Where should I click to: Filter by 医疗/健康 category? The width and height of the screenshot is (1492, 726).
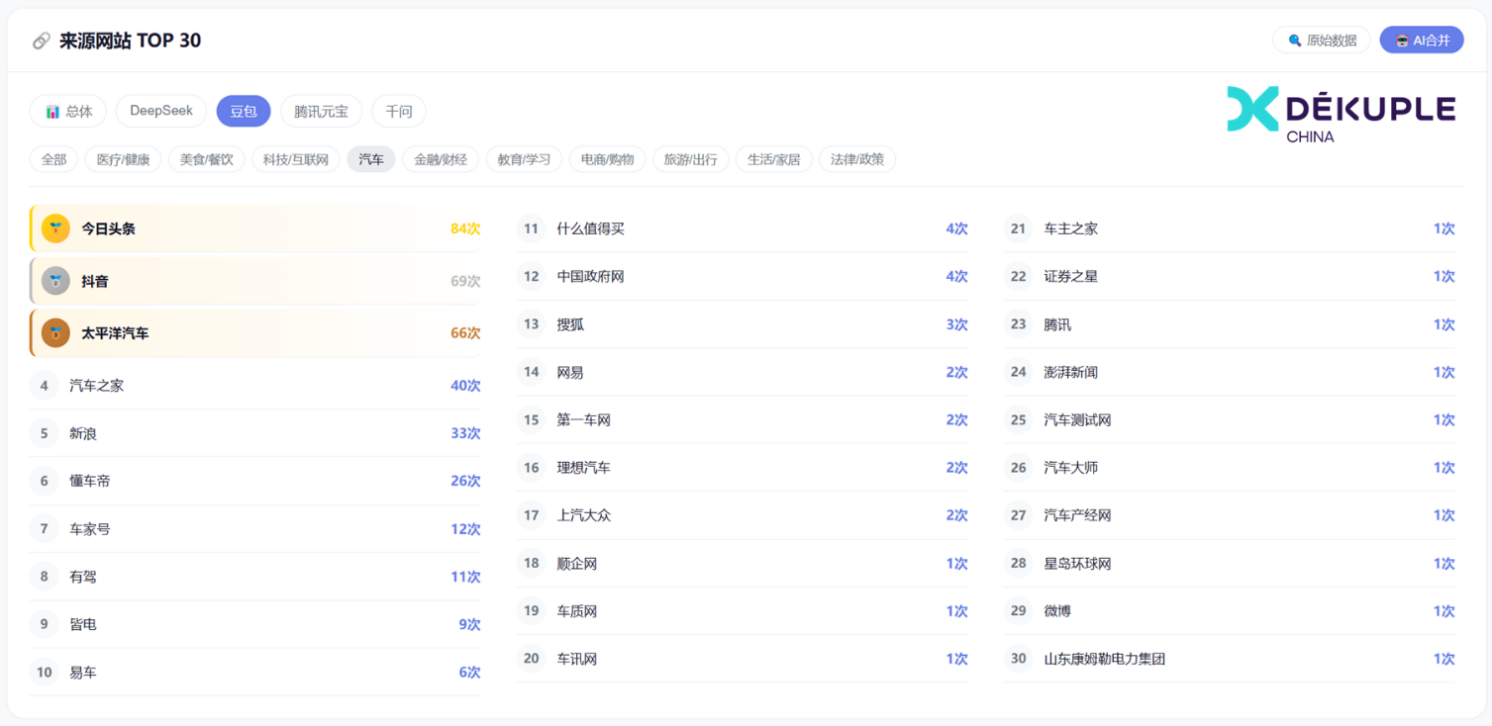point(123,159)
